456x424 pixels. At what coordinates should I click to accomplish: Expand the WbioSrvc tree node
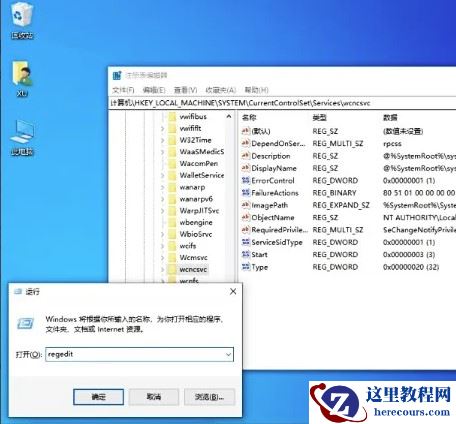(x=163, y=234)
